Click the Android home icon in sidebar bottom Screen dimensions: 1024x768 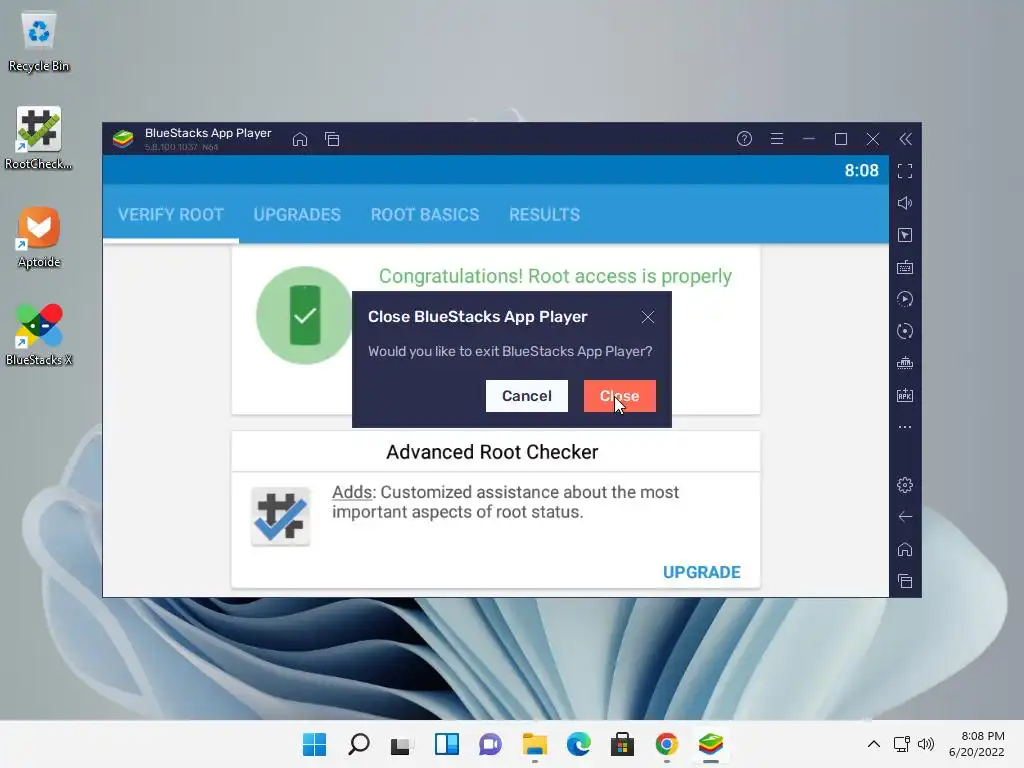point(904,549)
